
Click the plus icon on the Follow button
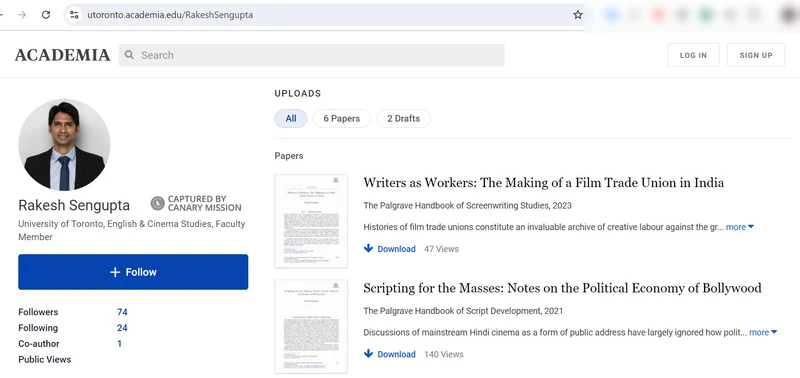115,272
